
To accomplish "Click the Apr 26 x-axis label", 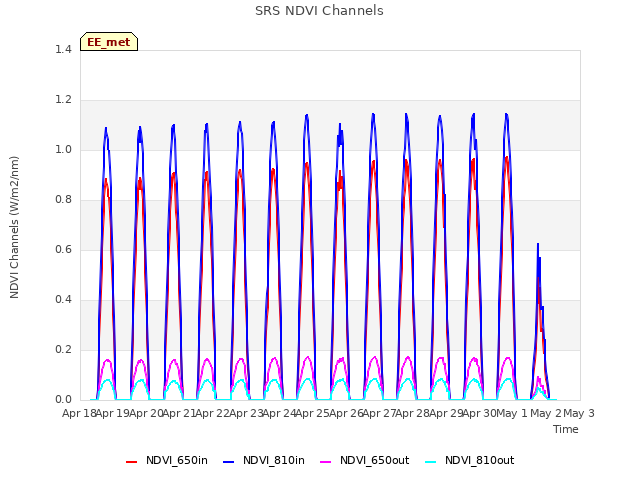I will pyautogui.click(x=346, y=413).
